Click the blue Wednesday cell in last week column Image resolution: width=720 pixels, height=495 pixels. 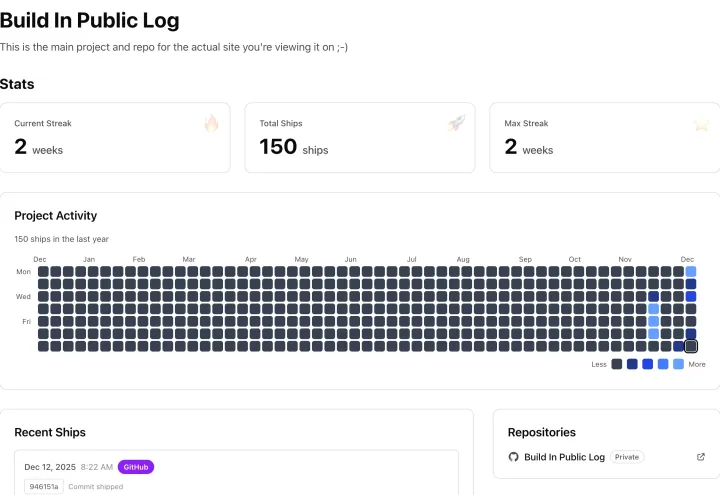click(691, 296)
